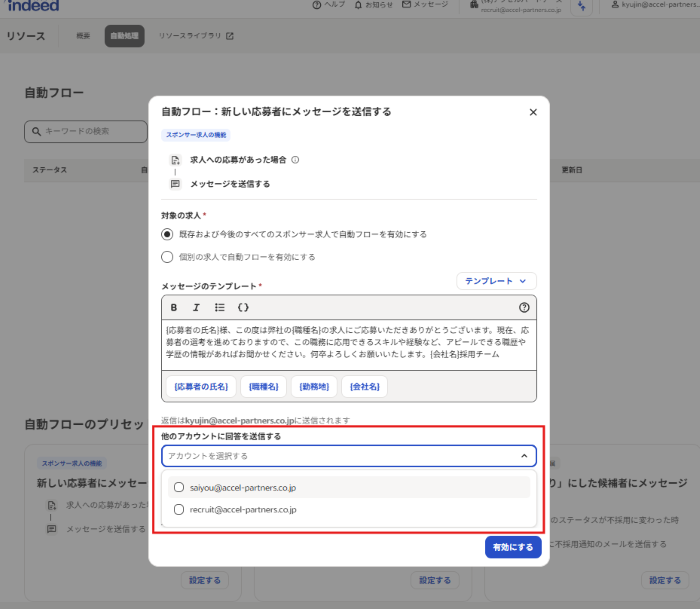This screenshot has width=700, height=609.
Task: Collapse the アカウントを選択する dropdown
Action: click(524, 456)
